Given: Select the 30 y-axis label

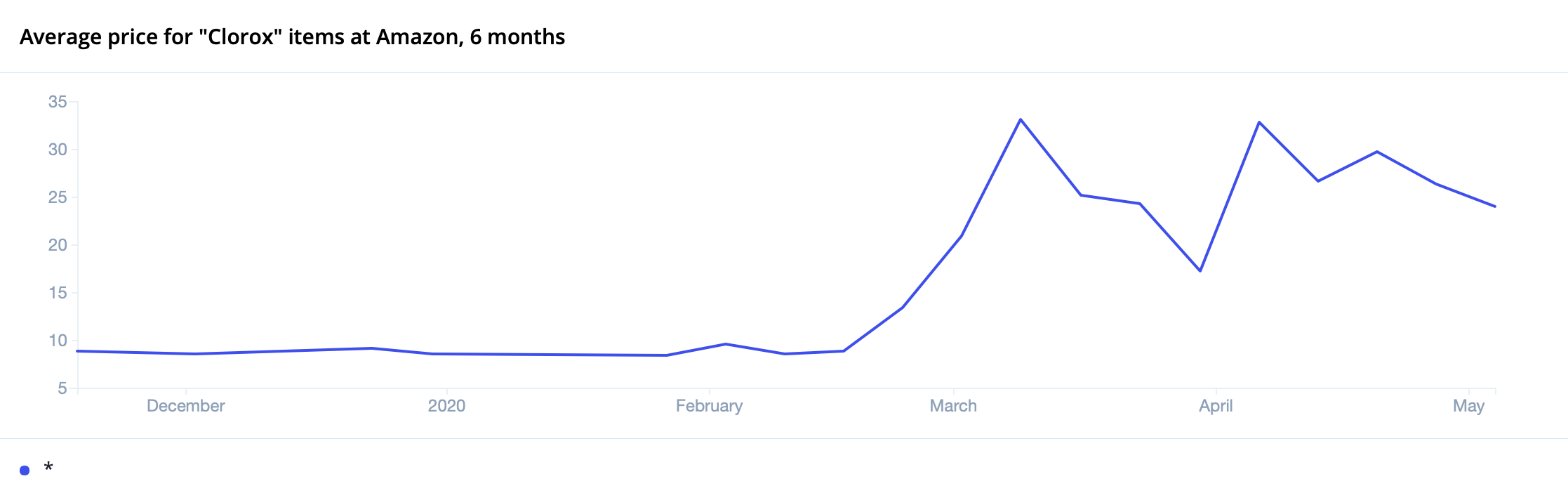Looking at the screenshot, I should (58, 150).
